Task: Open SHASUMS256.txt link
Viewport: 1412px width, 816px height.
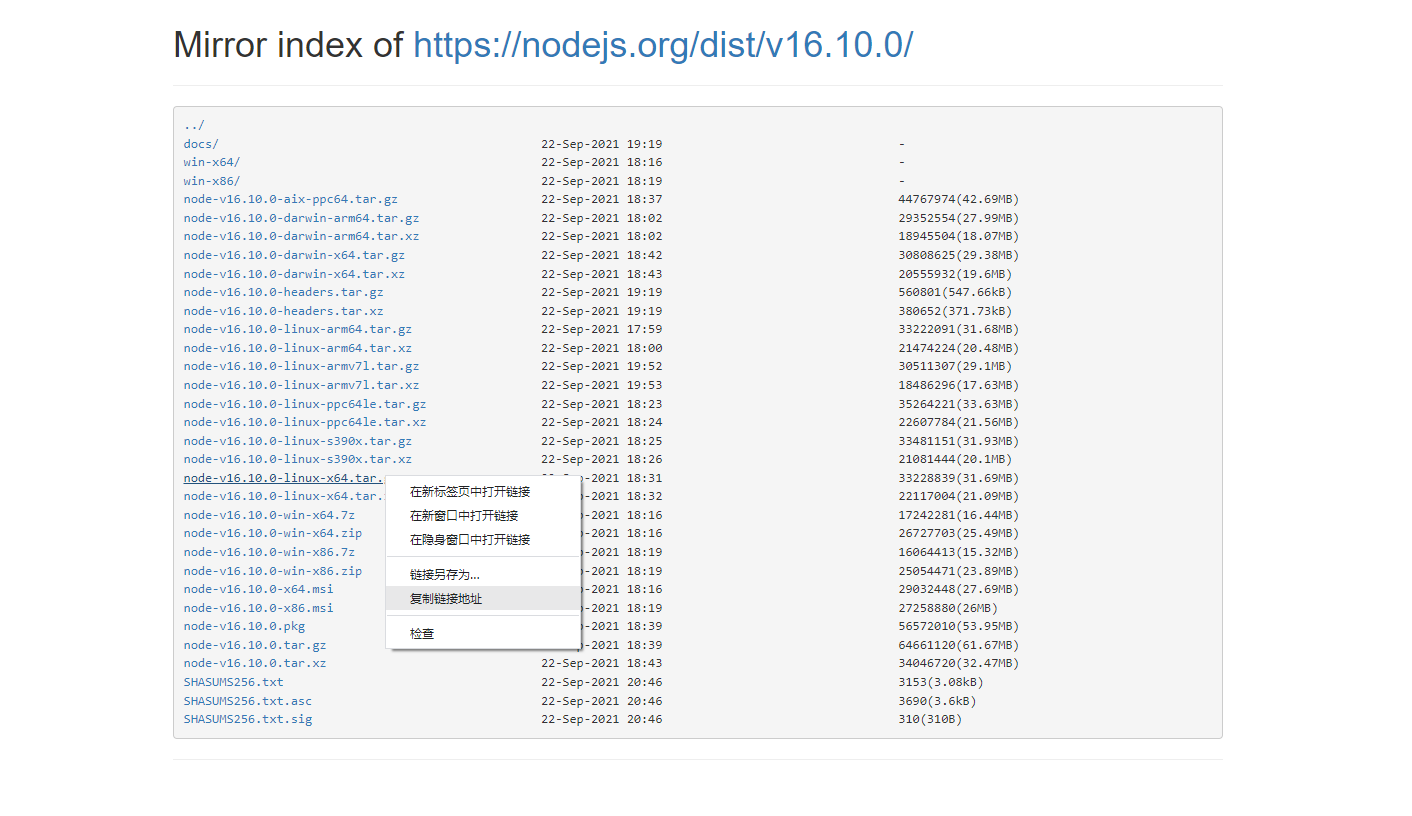Action: 234,682
